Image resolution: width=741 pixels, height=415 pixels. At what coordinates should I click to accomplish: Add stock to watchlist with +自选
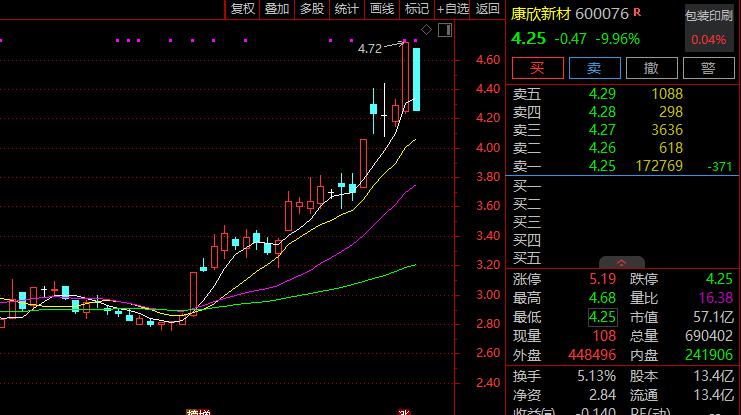click(452, 9)
